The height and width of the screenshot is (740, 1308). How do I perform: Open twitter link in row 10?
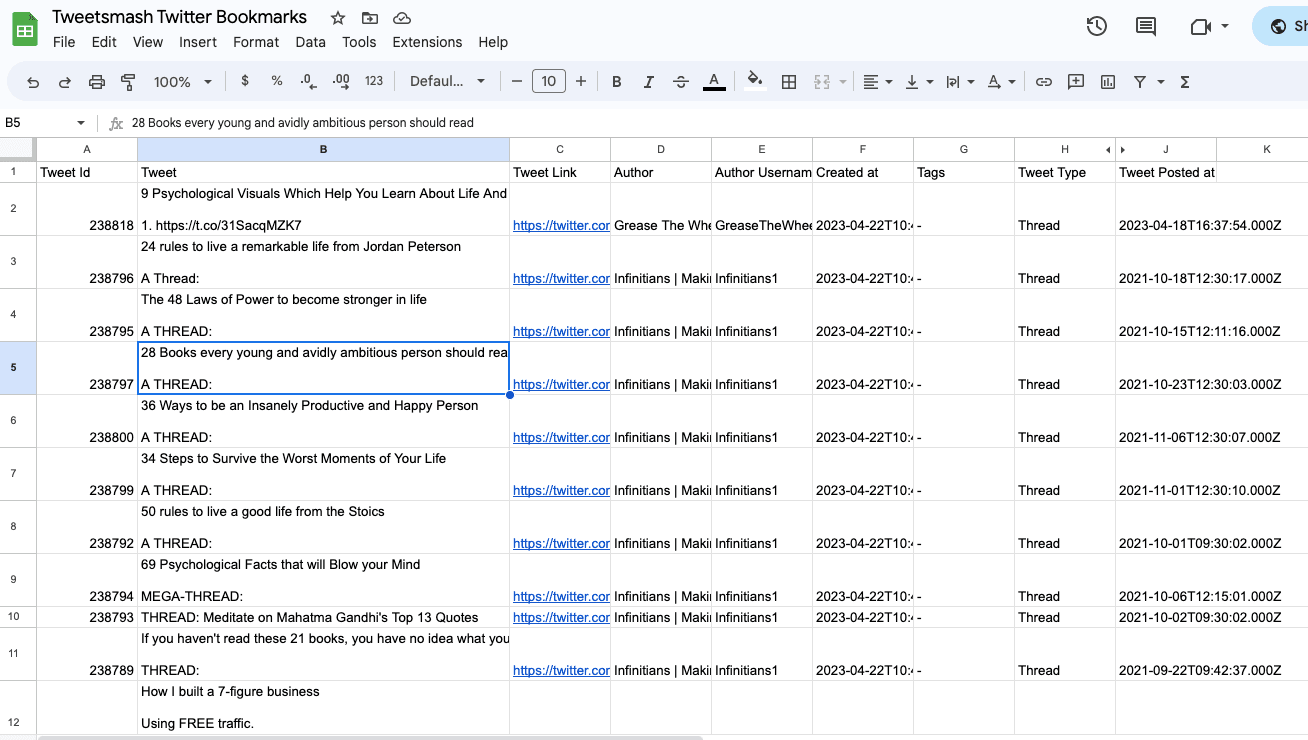pos(561,618)
